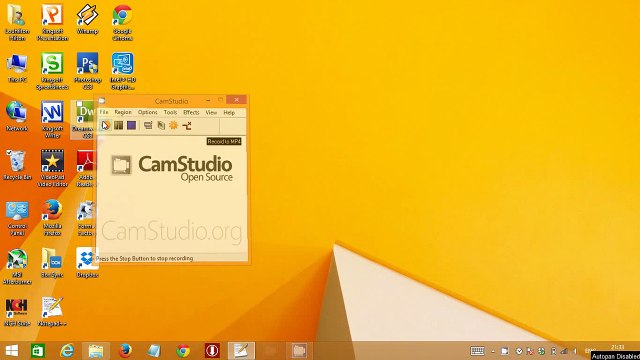
Task: Open the Region menu in CamStudio
Action: click(123, 112)
